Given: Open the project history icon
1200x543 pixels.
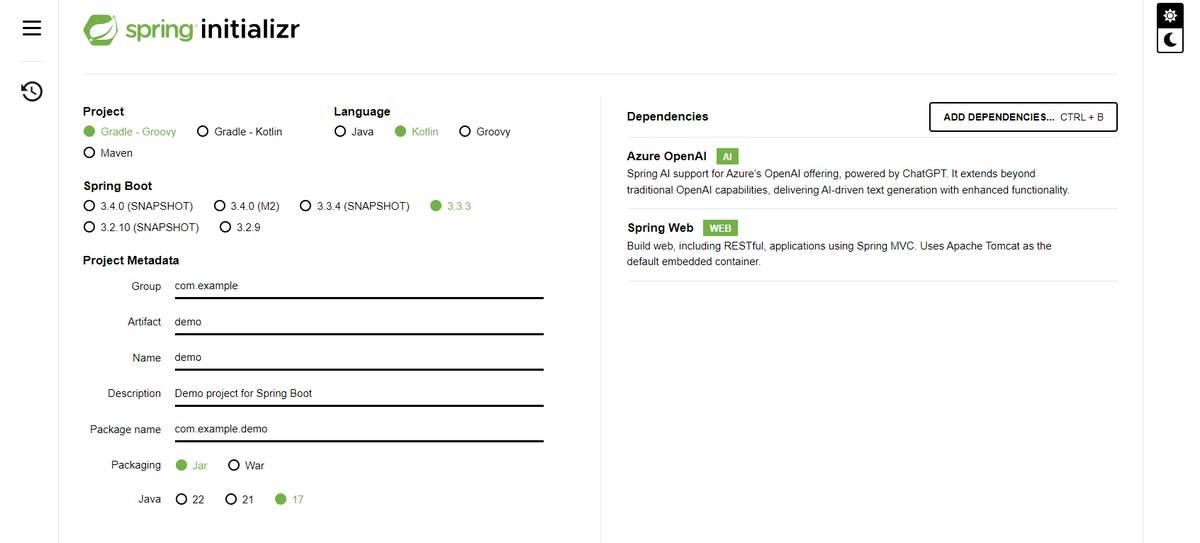Looking at the screenshot, I should tap(32, 92).
